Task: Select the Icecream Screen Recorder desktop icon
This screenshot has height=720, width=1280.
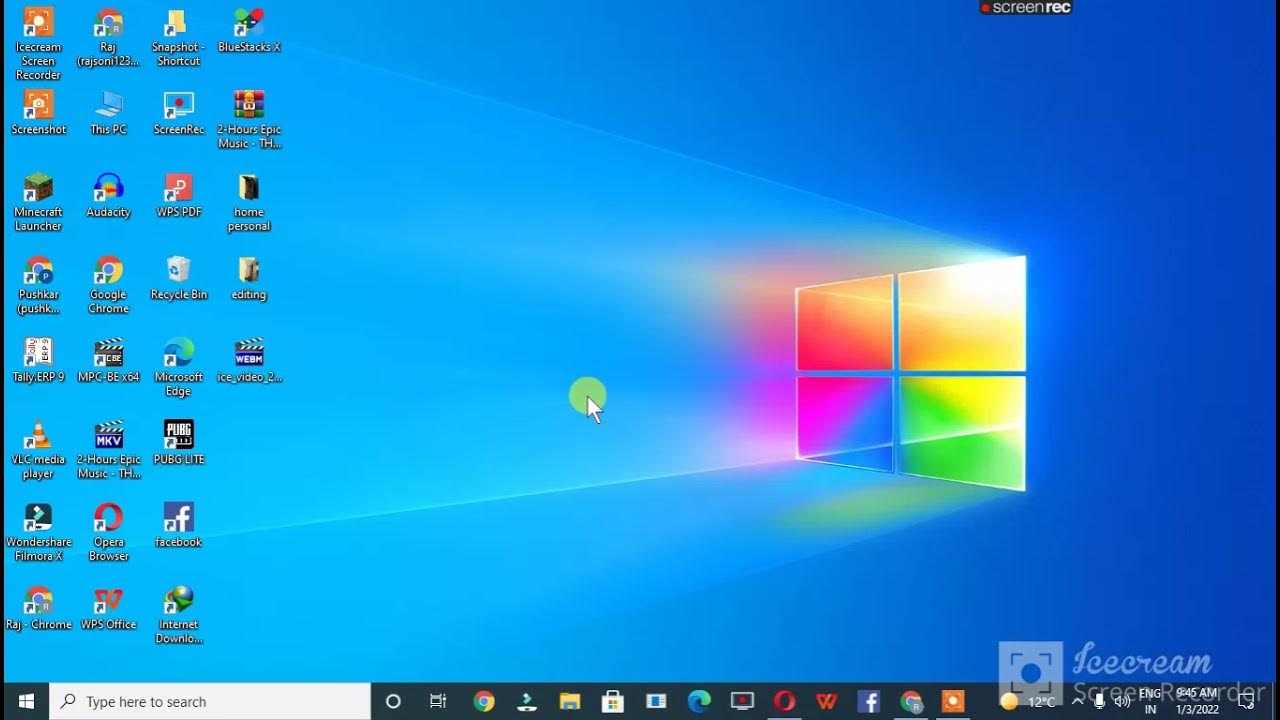Action: point(38,43)
